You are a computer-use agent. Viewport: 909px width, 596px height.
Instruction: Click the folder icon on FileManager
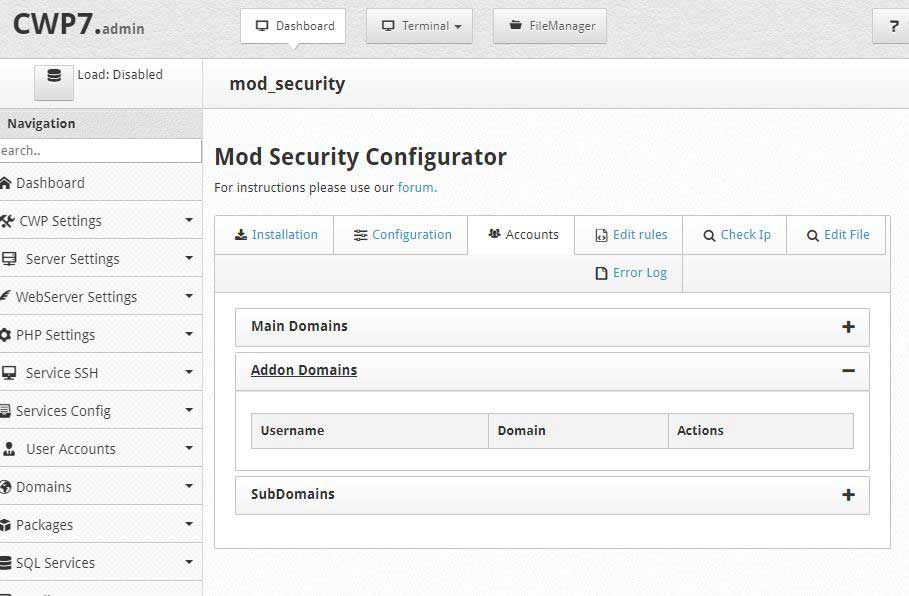(x=515, y=25)
